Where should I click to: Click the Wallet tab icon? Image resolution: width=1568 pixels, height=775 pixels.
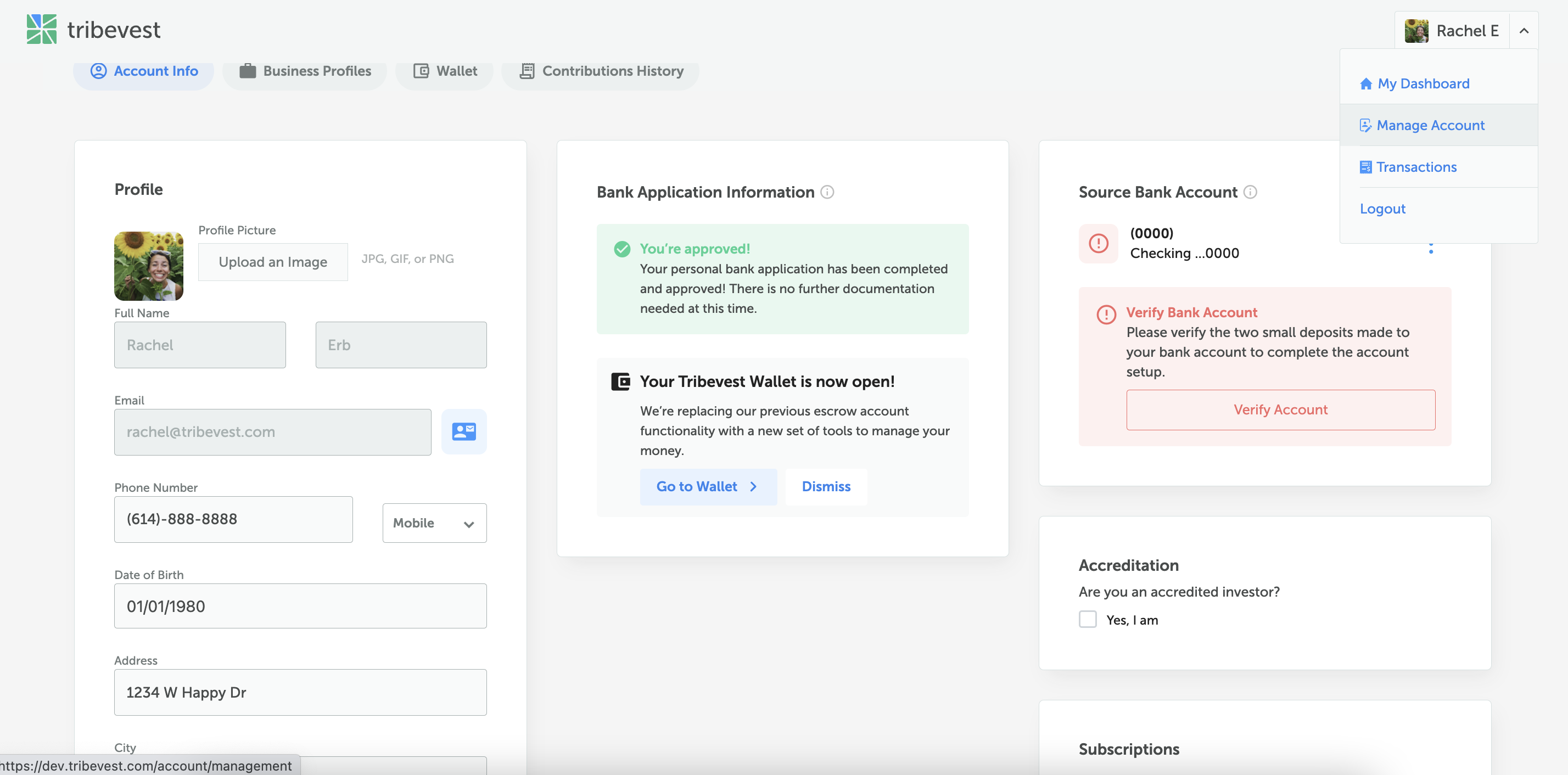click(421, 71)
